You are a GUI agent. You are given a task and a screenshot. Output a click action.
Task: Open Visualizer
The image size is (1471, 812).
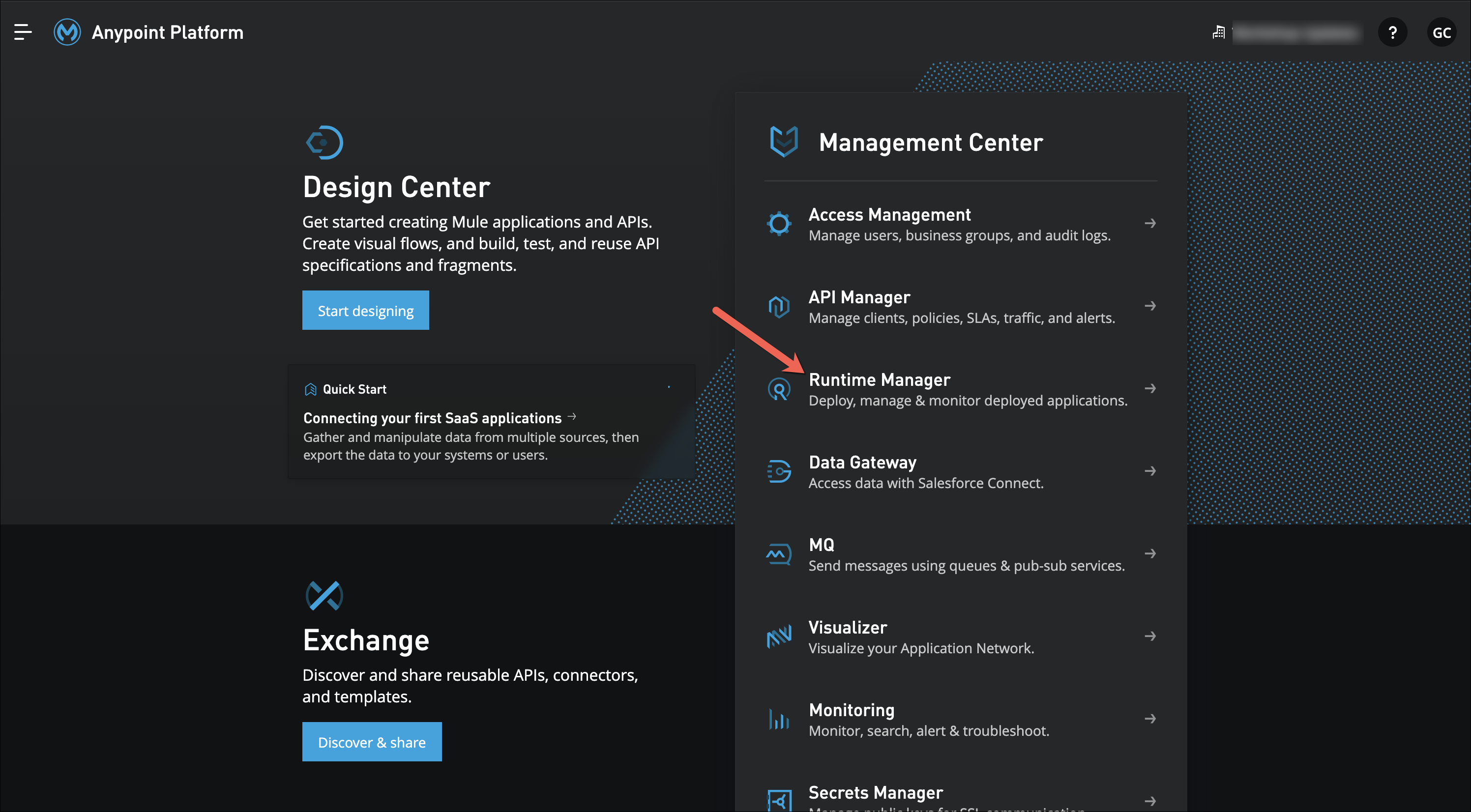[x=848, y=628]
